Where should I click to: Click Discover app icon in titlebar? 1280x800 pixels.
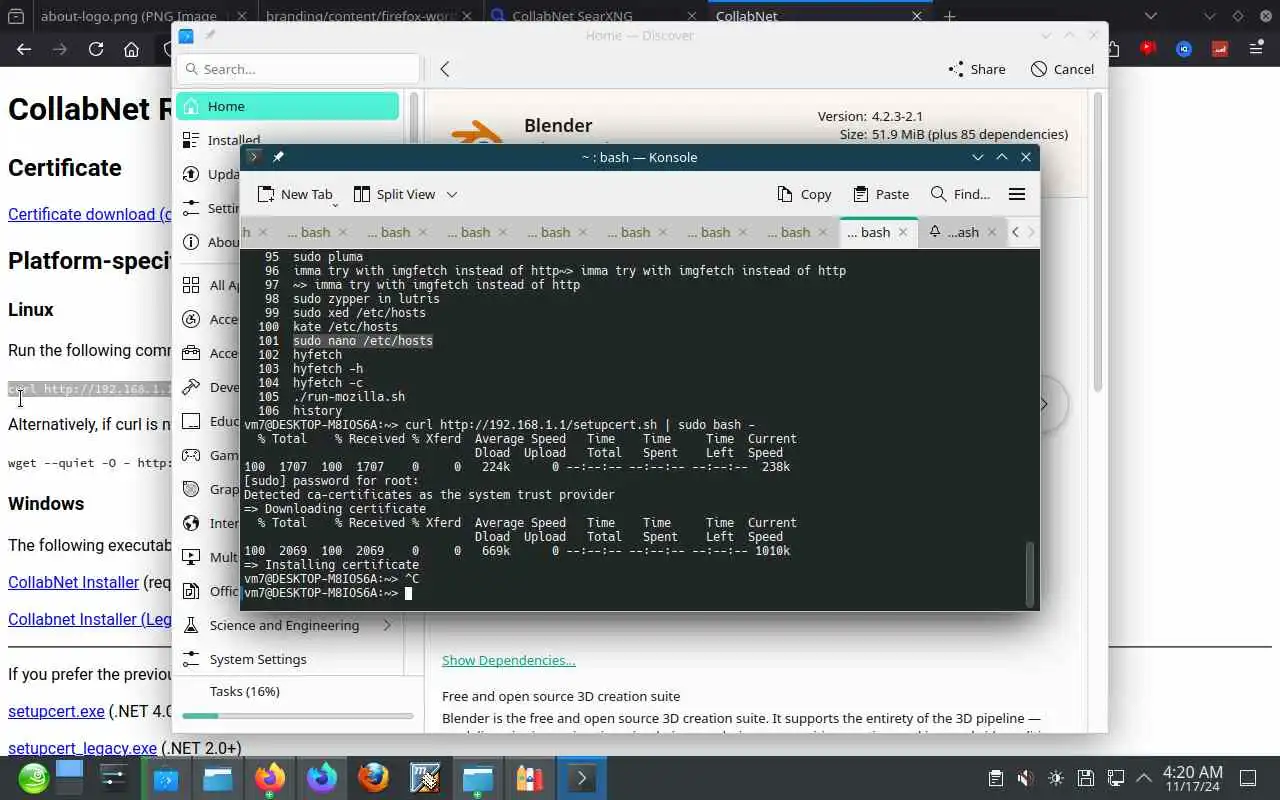coord(186,36)
